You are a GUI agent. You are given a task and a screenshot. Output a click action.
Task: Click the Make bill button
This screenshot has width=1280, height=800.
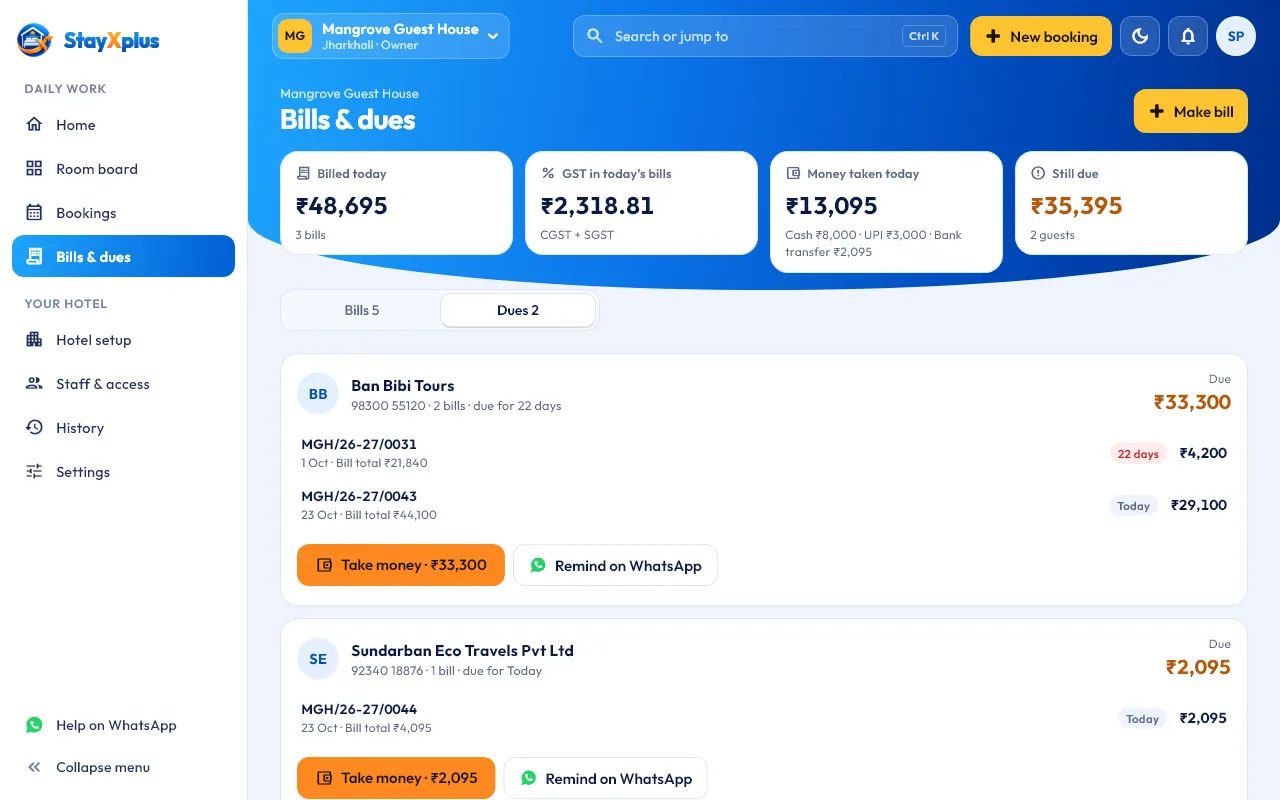tap(1191, 111)
